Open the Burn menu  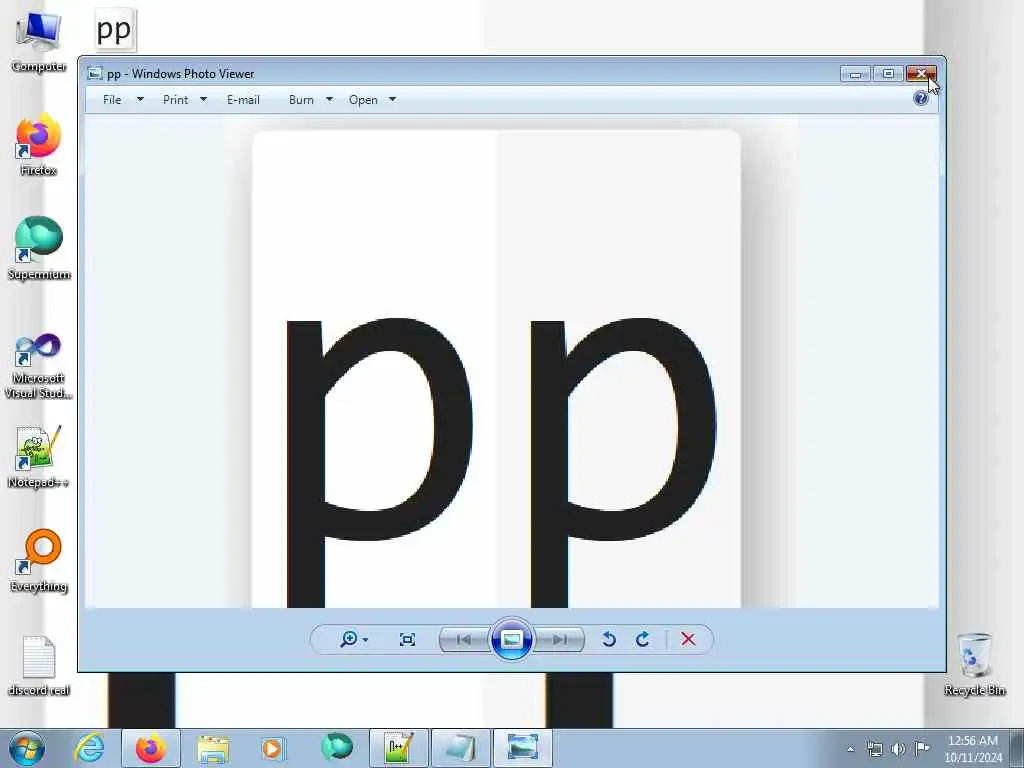point(301,100)
